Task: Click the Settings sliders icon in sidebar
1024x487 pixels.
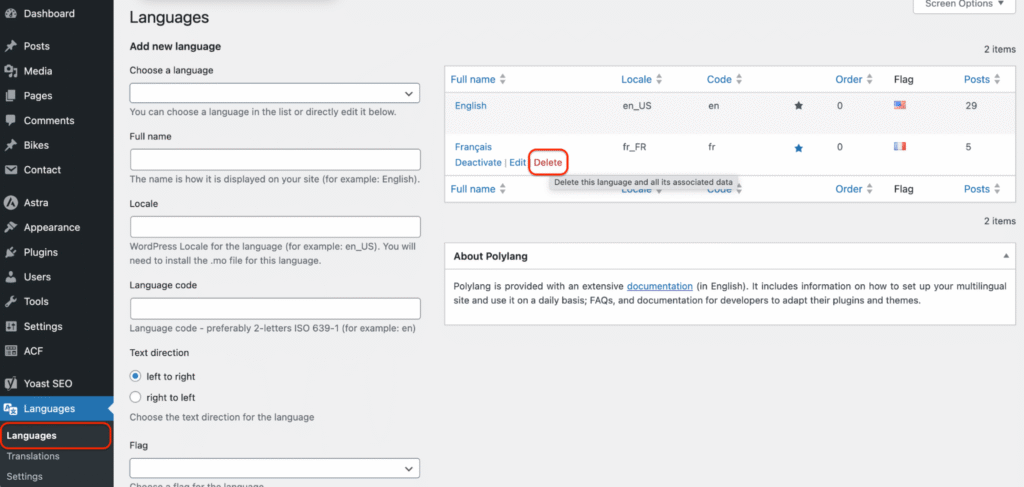Action: click(10, 326)
